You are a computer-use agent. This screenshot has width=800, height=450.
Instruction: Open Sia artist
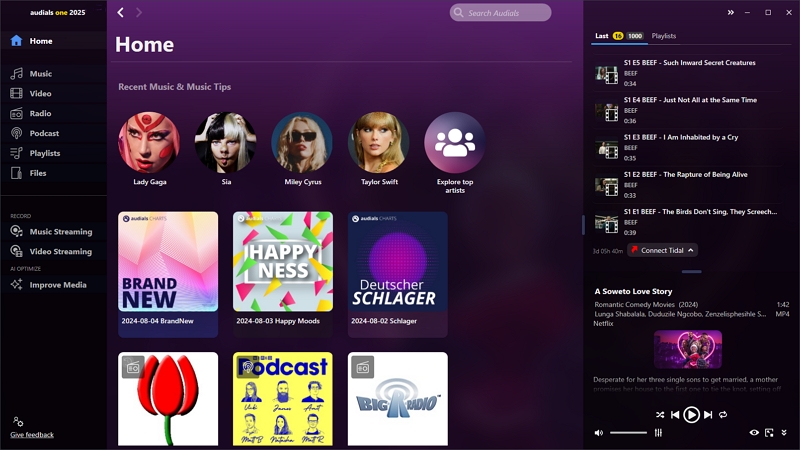(226, 142)
